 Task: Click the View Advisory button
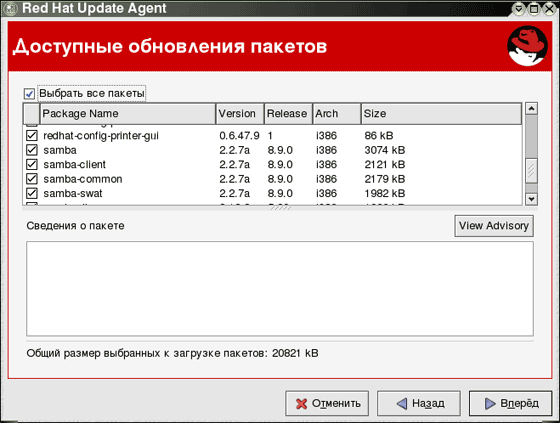click(x=494, y=226)
